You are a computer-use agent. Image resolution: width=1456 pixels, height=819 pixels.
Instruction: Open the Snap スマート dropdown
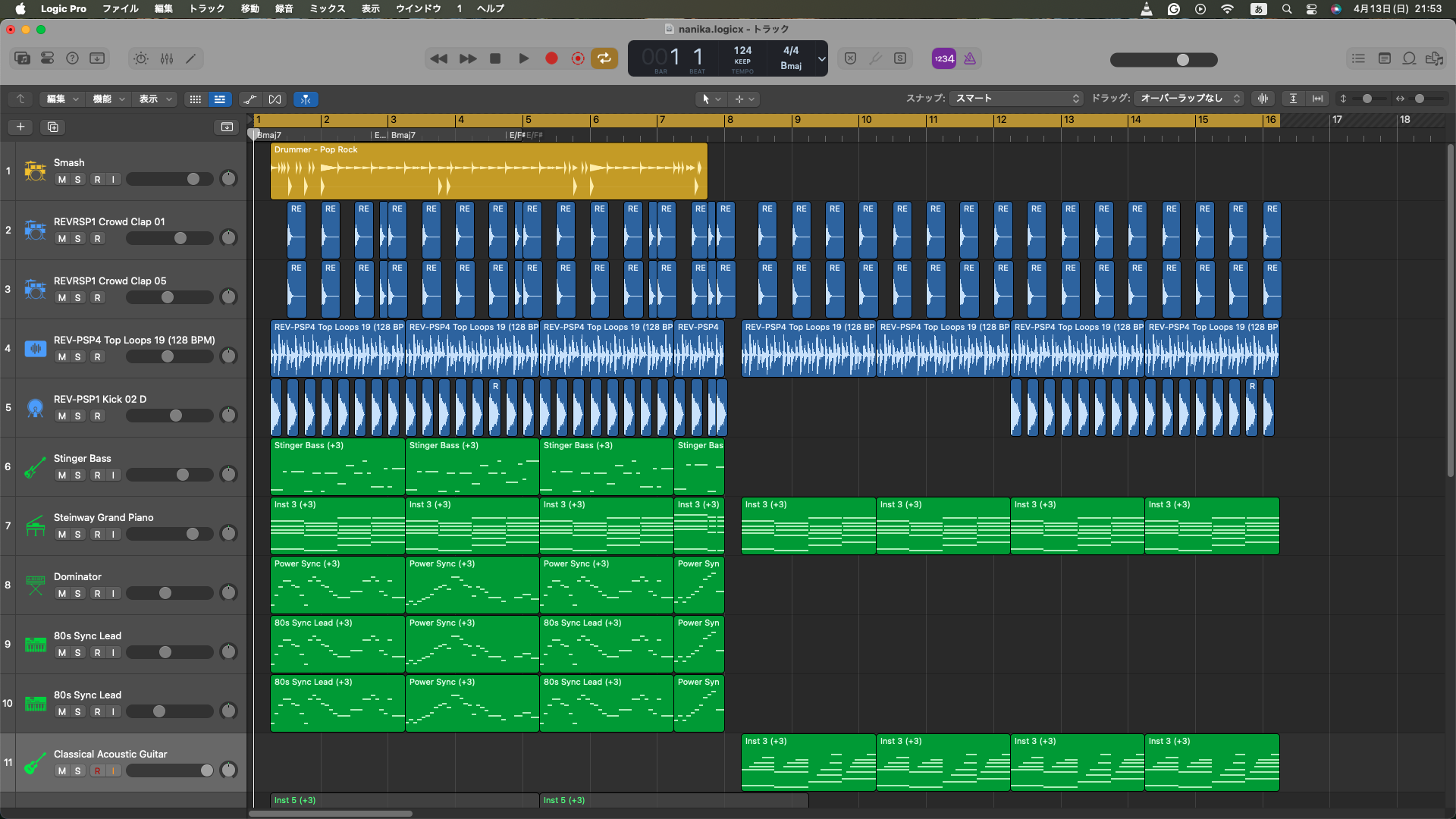click(1016, 99)
